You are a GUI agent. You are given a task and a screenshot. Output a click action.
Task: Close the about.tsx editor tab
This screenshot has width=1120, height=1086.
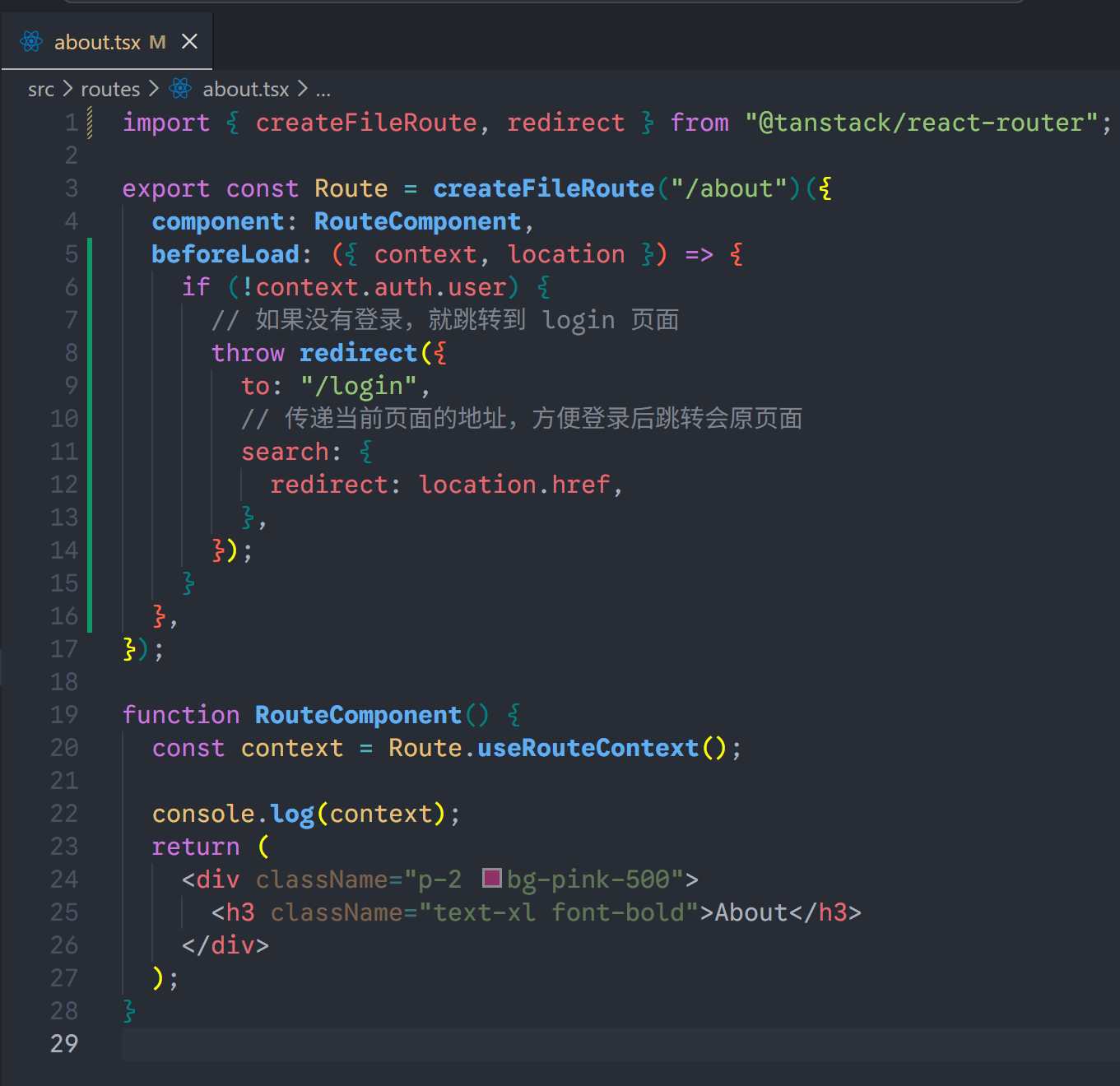[x=190, y=42]
